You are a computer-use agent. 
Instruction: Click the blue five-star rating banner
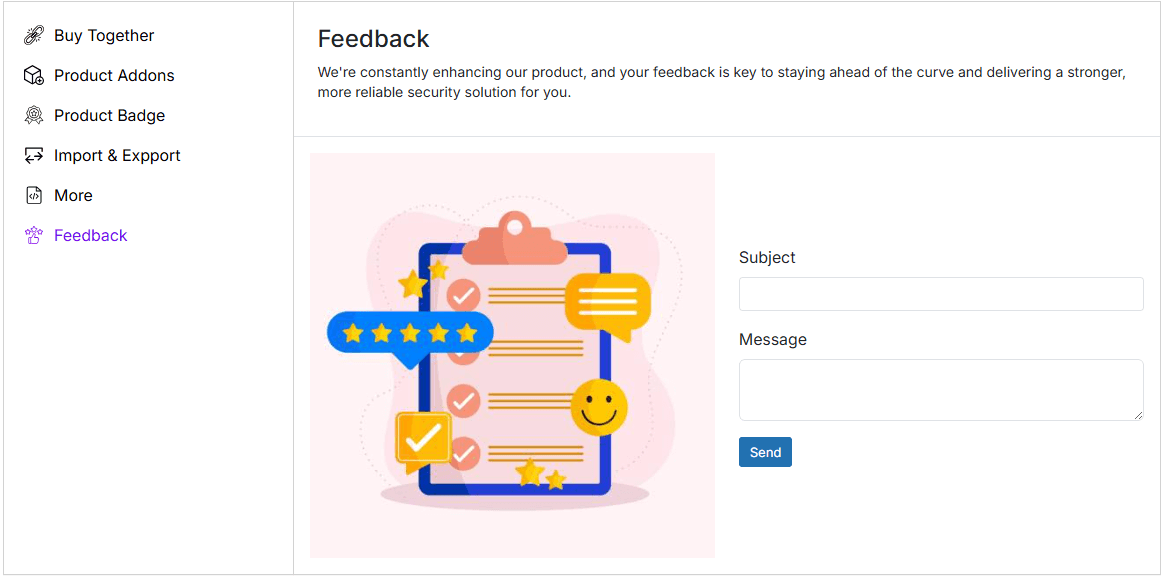410,333
